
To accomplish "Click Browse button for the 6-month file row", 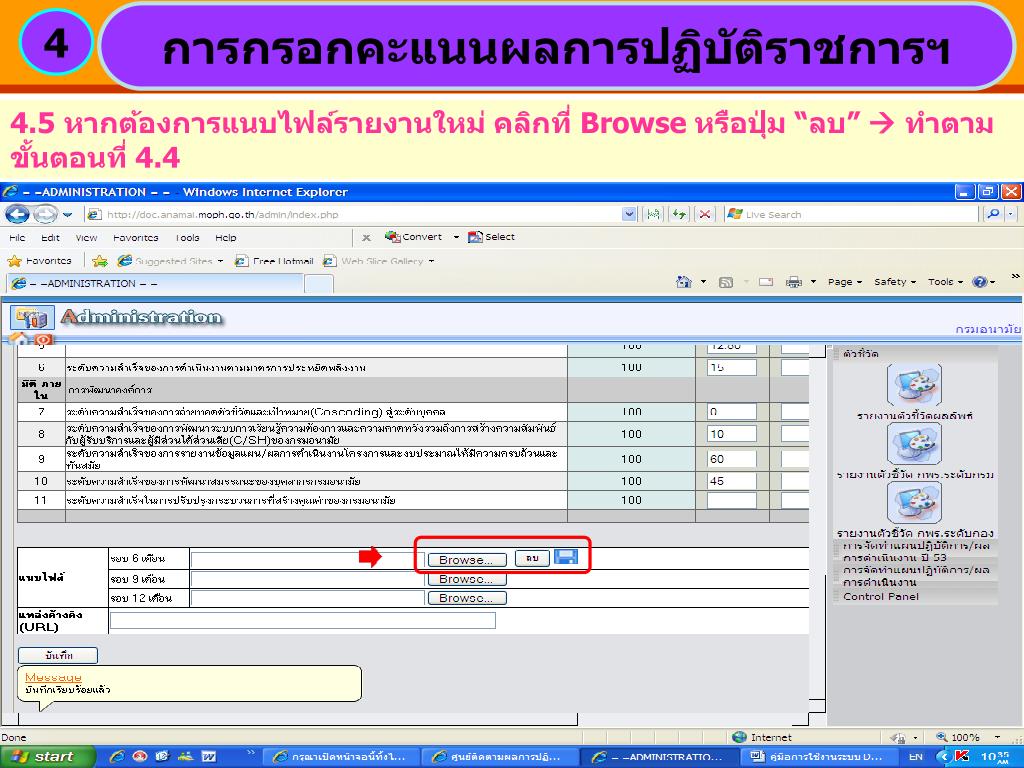I will [466, 560].
